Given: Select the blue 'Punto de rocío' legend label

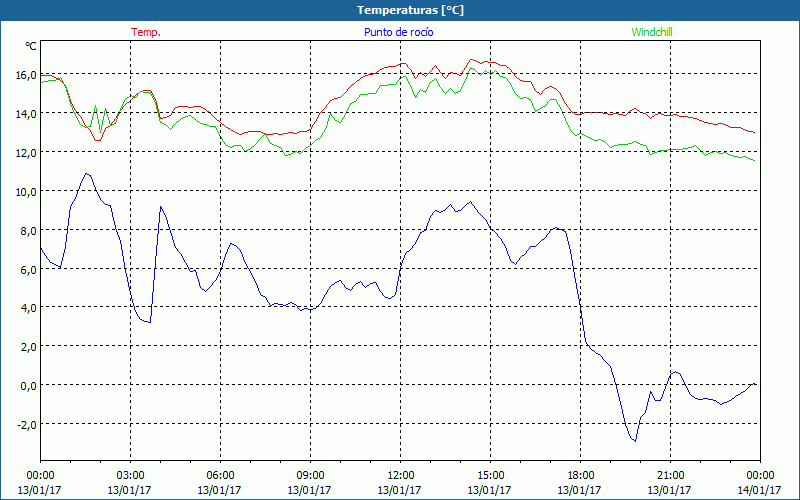Looking at the screenshot, I should (398, 32).
